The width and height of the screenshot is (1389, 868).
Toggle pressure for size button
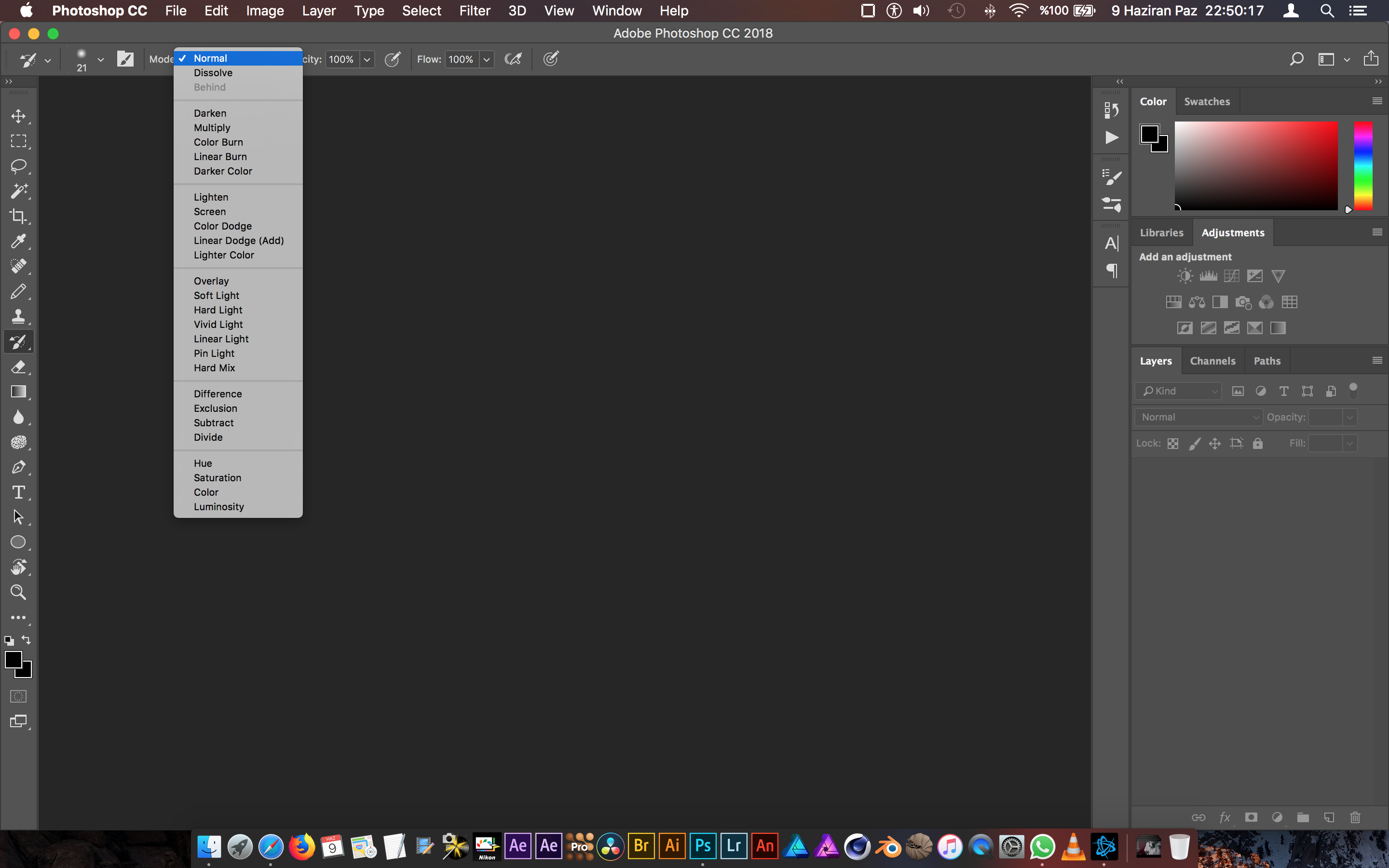click(551, 59)
